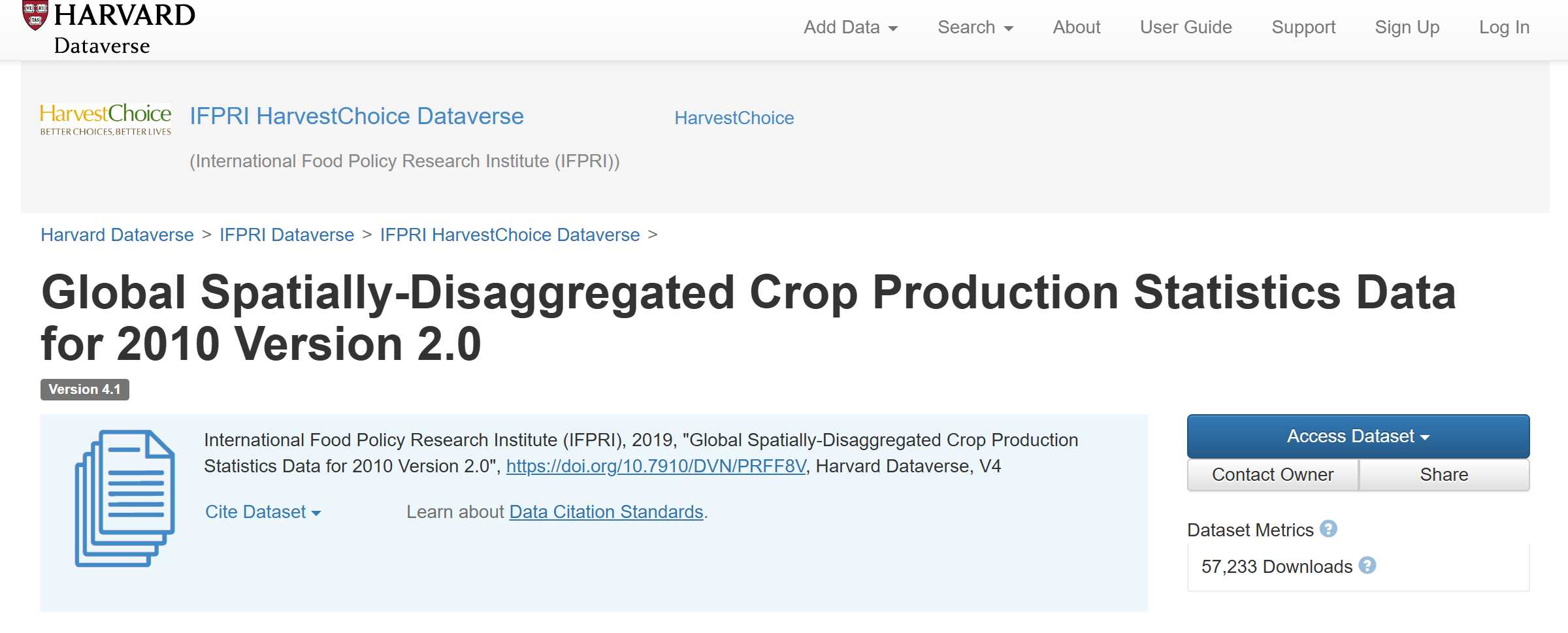Open the About menu item
Image resolution: width=1568 pixels, height=633 pixels.
(x=1077, y=27)
